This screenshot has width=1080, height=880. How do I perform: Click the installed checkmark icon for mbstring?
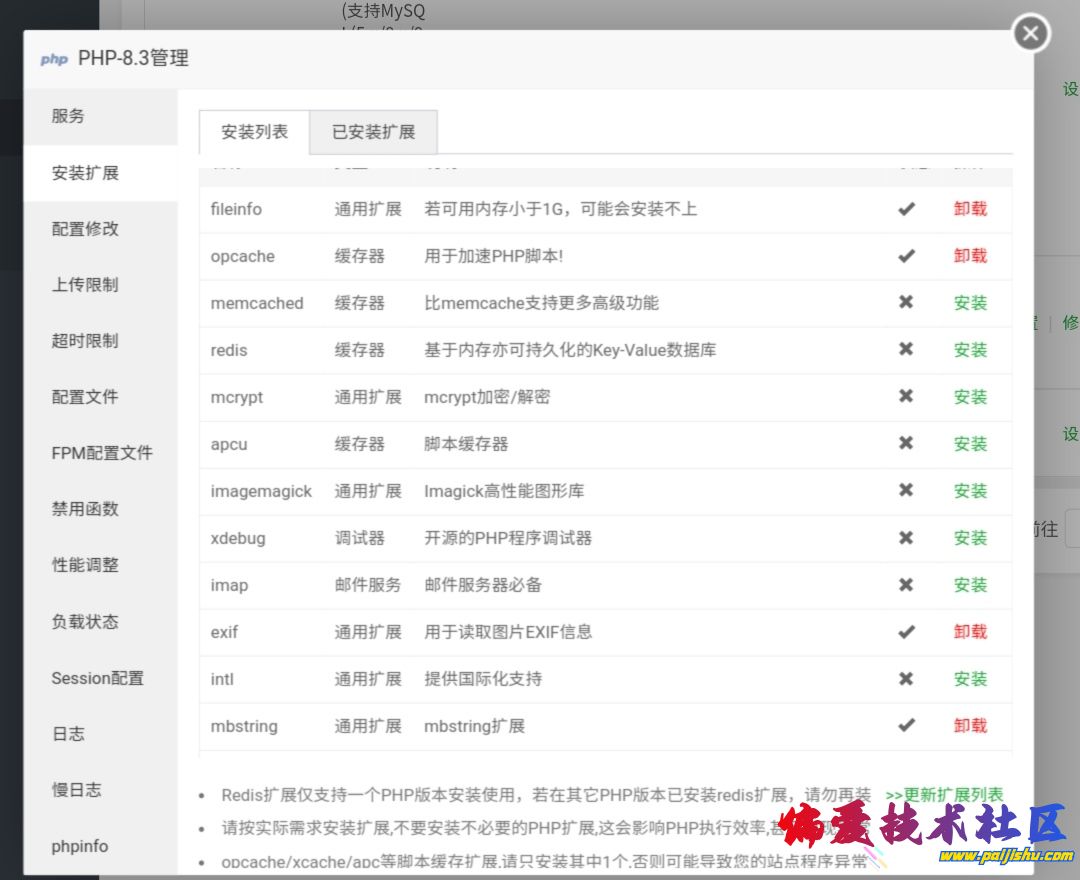pos(906,725)
